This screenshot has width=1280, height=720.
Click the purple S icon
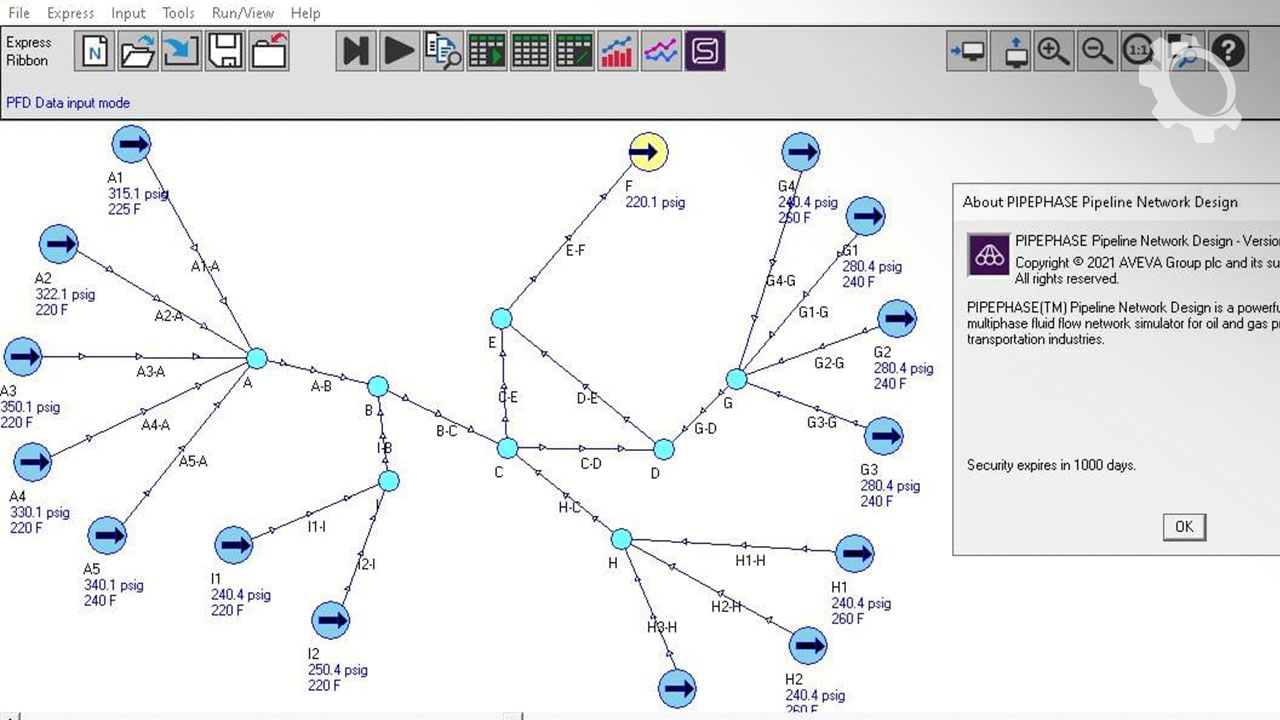point(705,51)
